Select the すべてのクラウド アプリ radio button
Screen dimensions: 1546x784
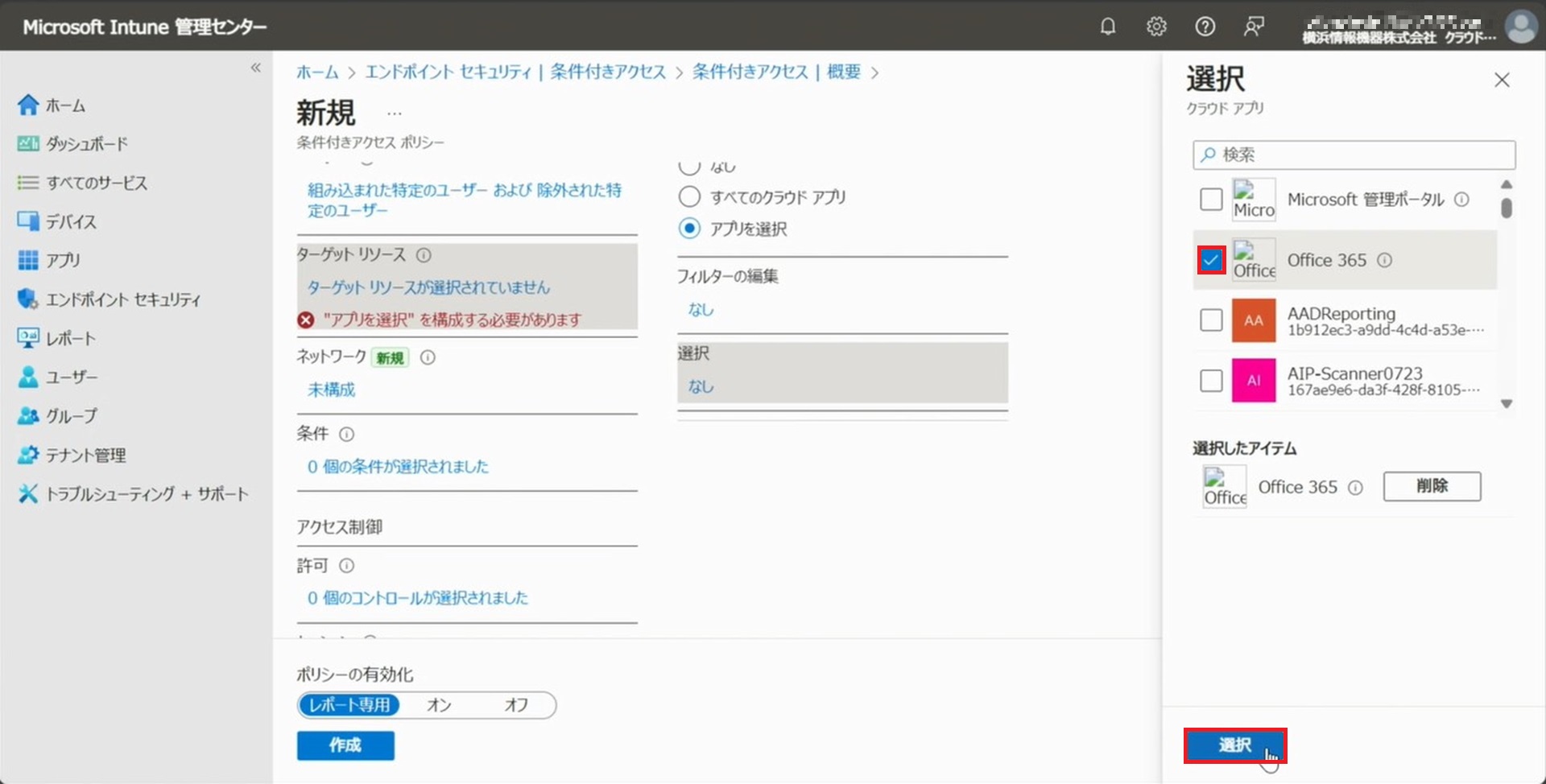[689, 197]
